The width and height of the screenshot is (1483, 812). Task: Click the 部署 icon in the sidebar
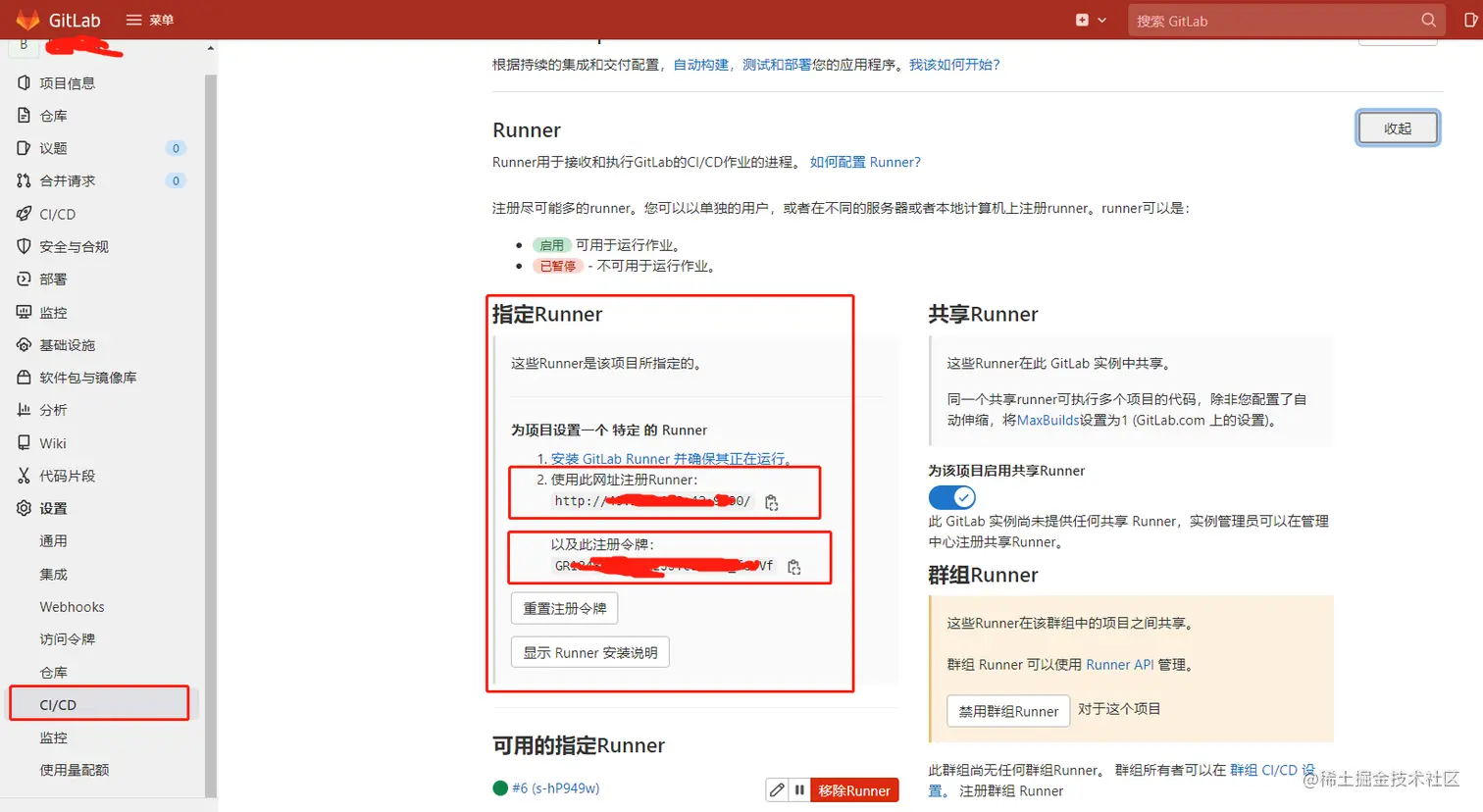pos(25,279)
